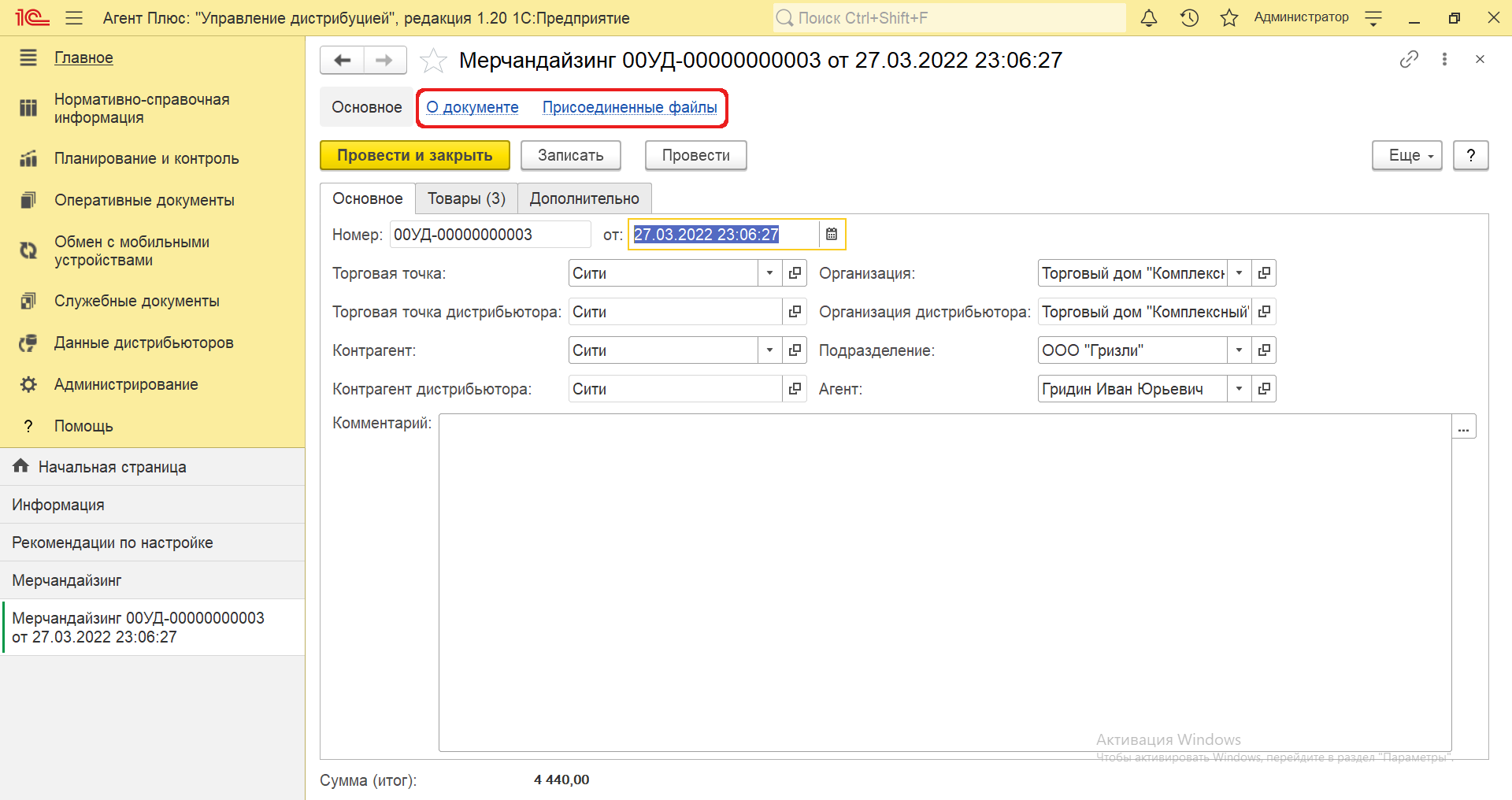Click the Комментарий text area
This screenshot has width=1512, height=800.
(945, 583)
